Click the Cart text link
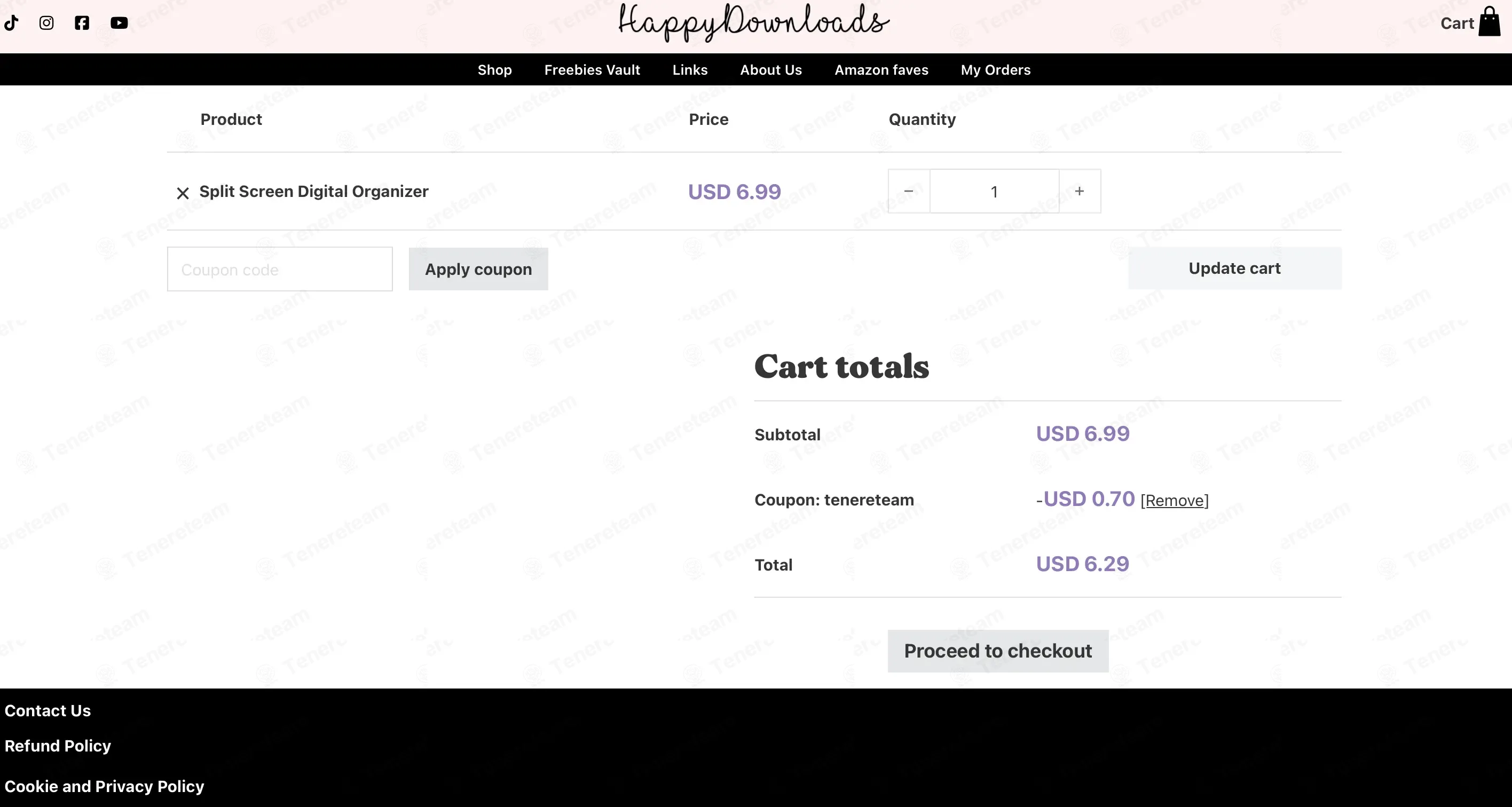1512x807 pixels. 1457,23
